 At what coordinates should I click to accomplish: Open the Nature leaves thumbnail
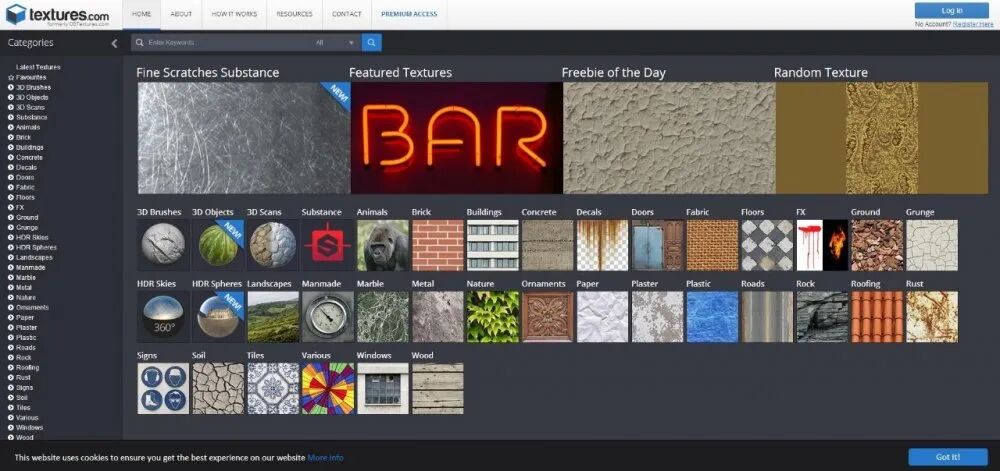(x=492, y=317)
